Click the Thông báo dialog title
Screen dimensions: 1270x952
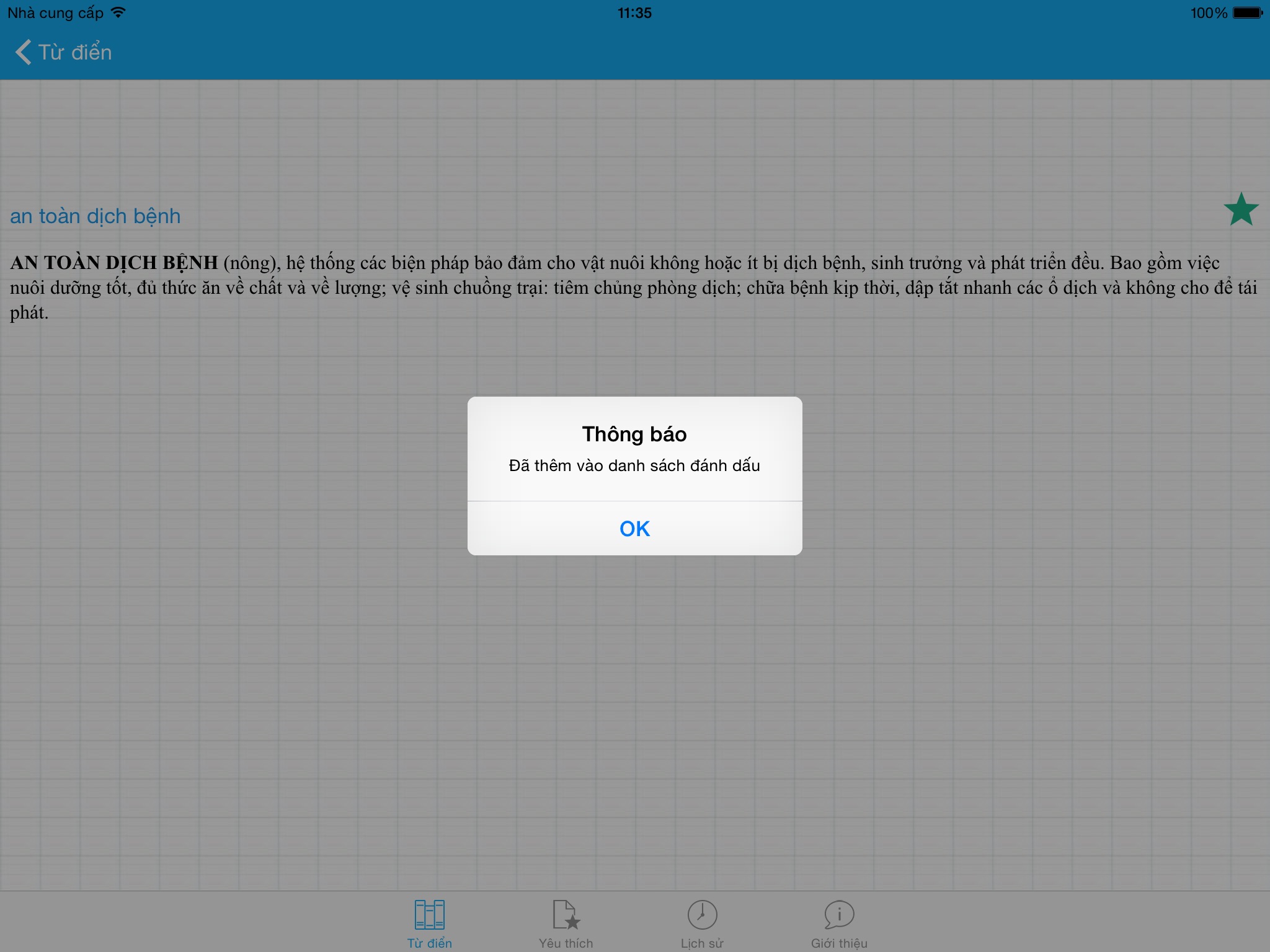click(x=634, y=434)
